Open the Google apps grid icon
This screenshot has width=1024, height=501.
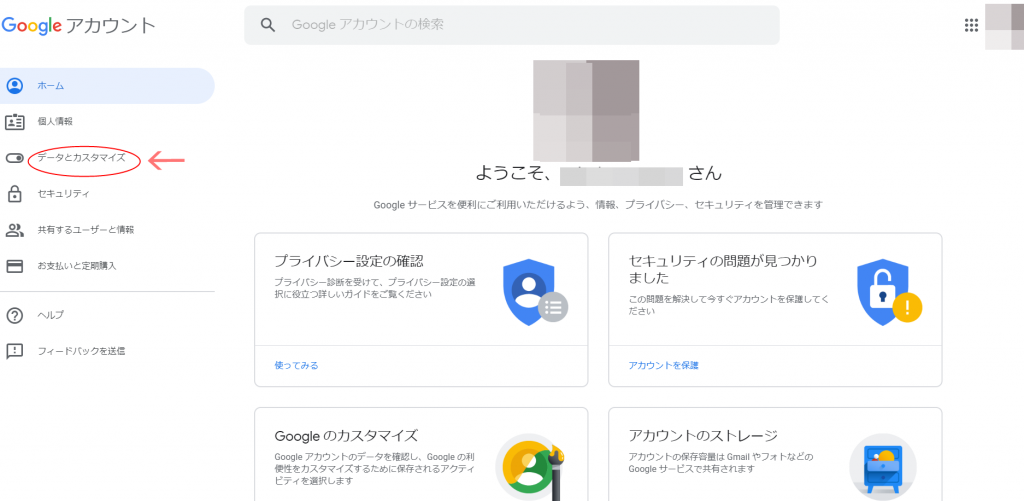pos(971,25)
